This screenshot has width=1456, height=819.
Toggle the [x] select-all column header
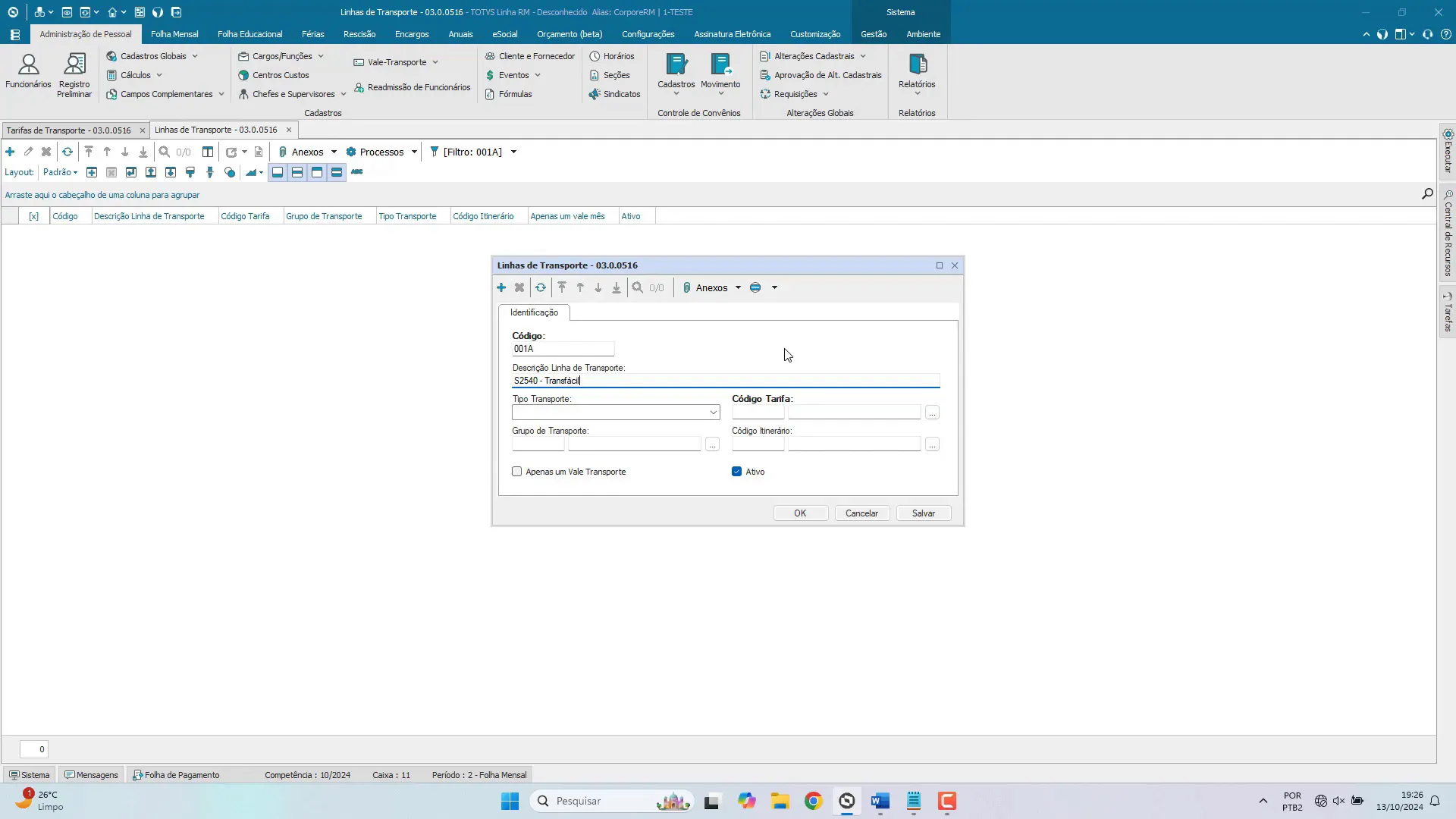33,216
